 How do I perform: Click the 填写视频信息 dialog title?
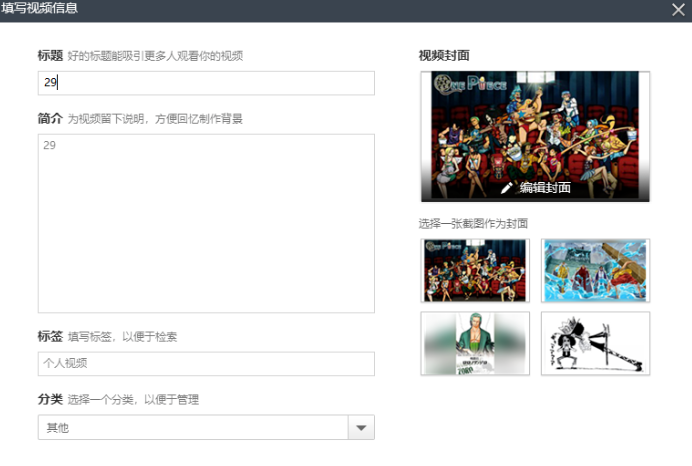click(x=40, y=8)
